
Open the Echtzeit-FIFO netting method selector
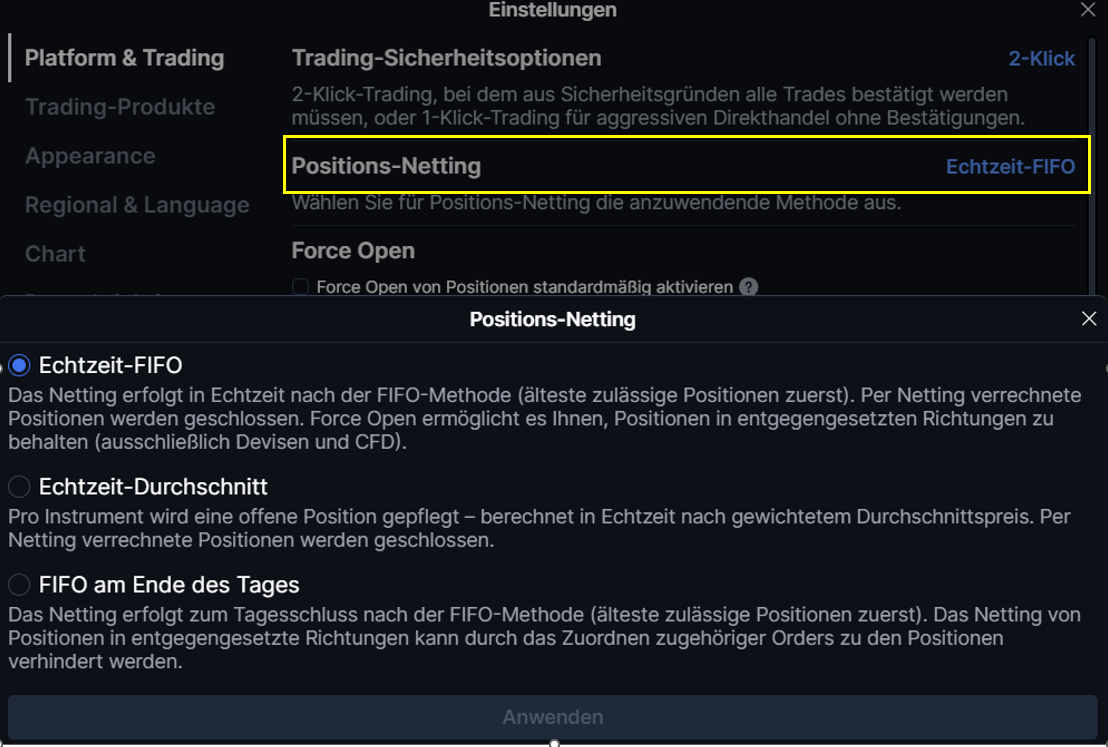click(1010, 167)
